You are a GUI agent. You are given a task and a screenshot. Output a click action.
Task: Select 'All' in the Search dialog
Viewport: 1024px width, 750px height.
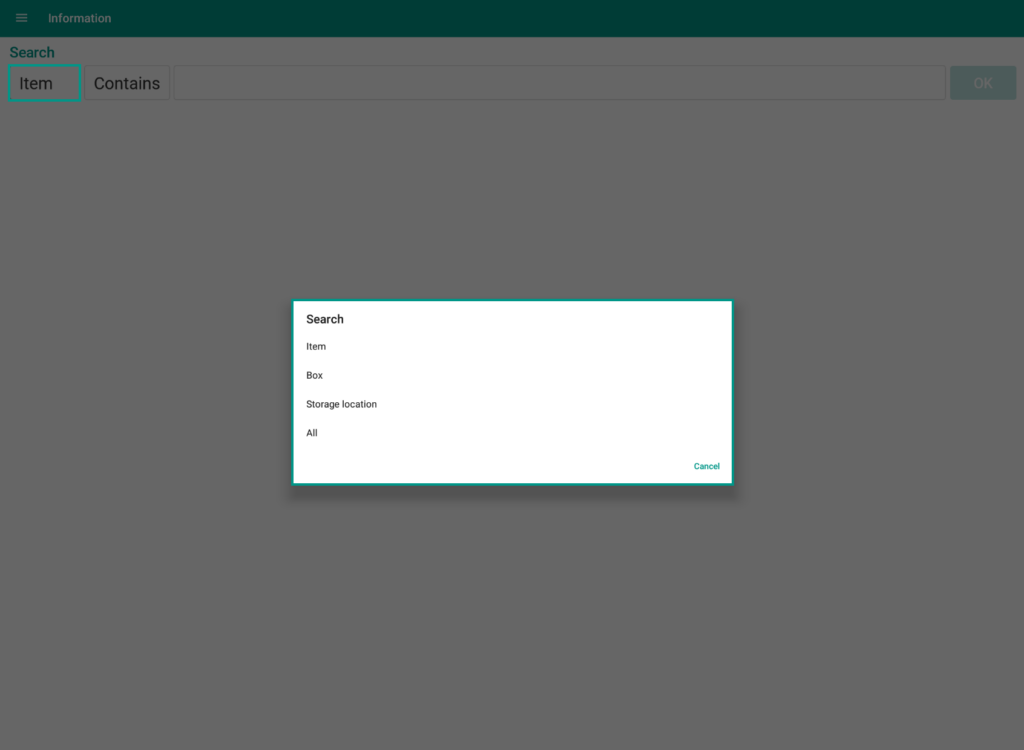coord(312,433)
